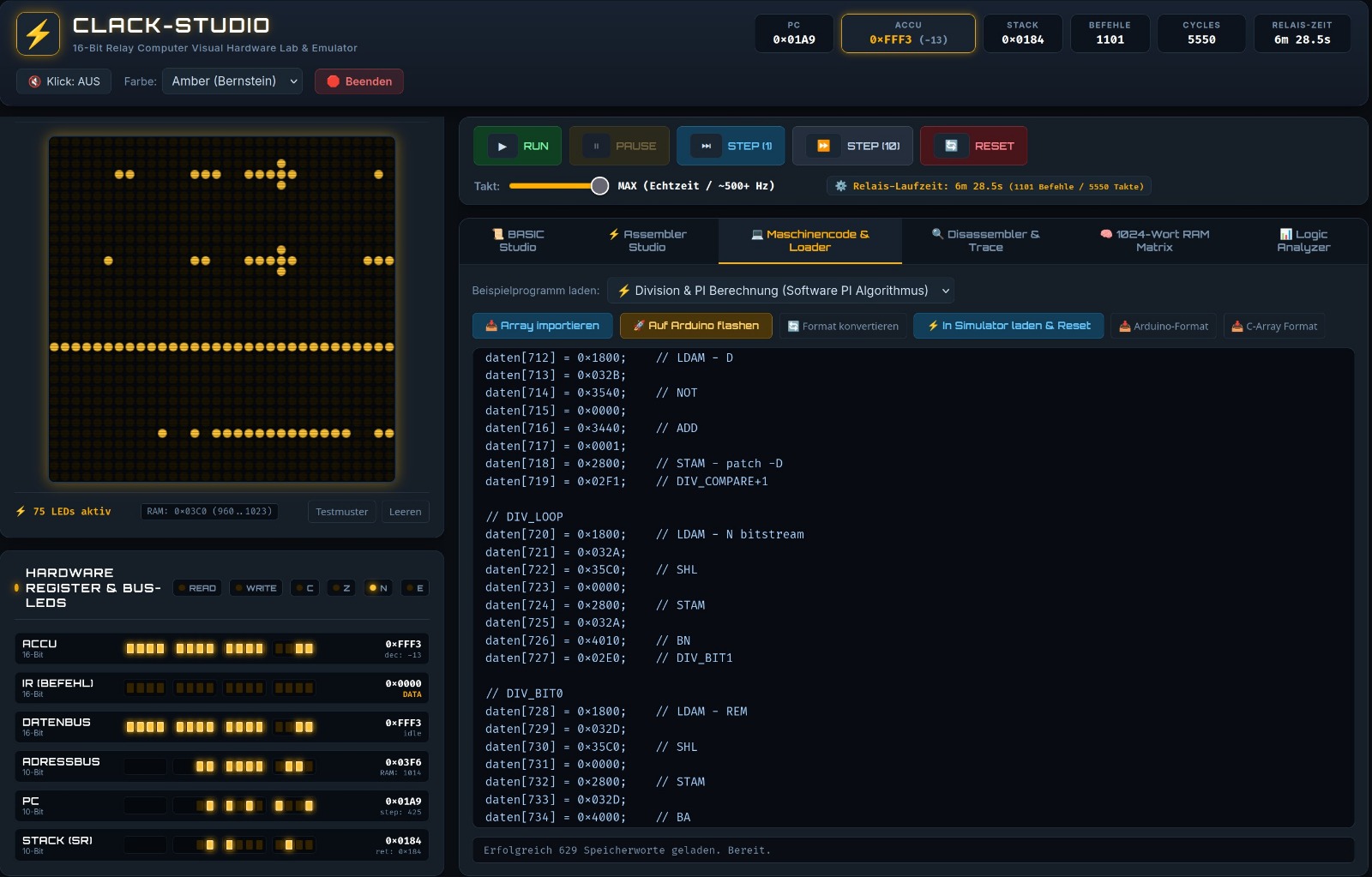Open the Farbe Amber (Bernstein) dropdown
Image resolution: width=1372 pixels, height=877 pixels.
(x=232, y=81)
